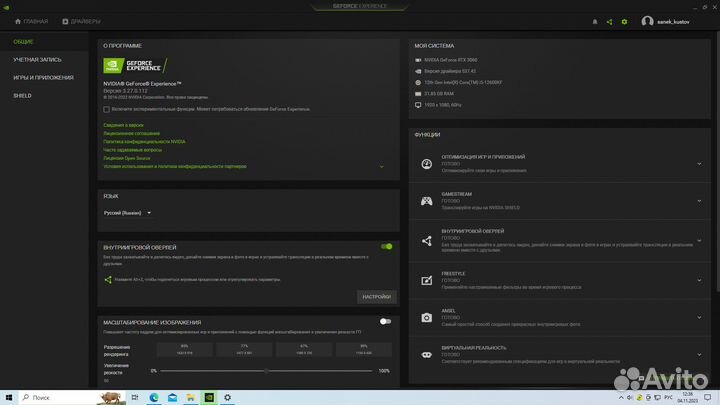Click the green share icon in top bar
The height and width of the screenshot is (405, 720).
(609, 22)
